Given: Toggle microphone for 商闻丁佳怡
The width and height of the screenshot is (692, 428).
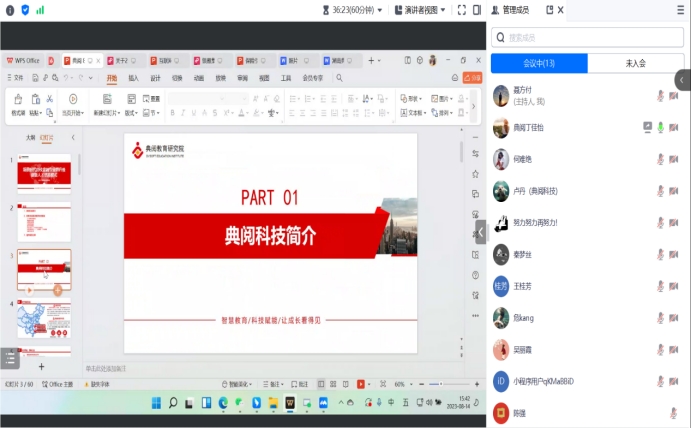Looking at the screenshot, I should pyautogui.click(x=661, y=127).
